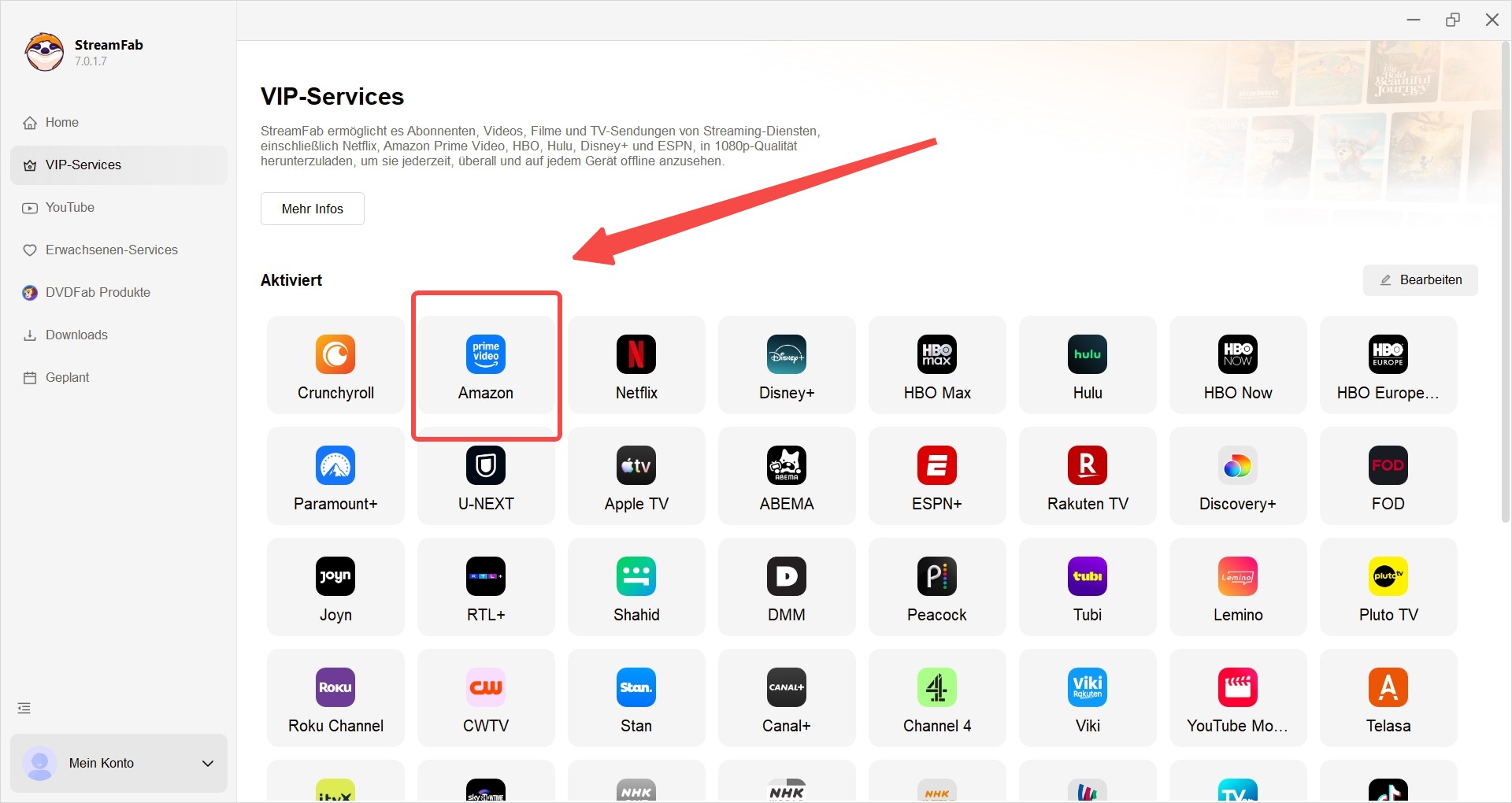
Task: Select the Hulu tile
Action: pos(1087,364)
